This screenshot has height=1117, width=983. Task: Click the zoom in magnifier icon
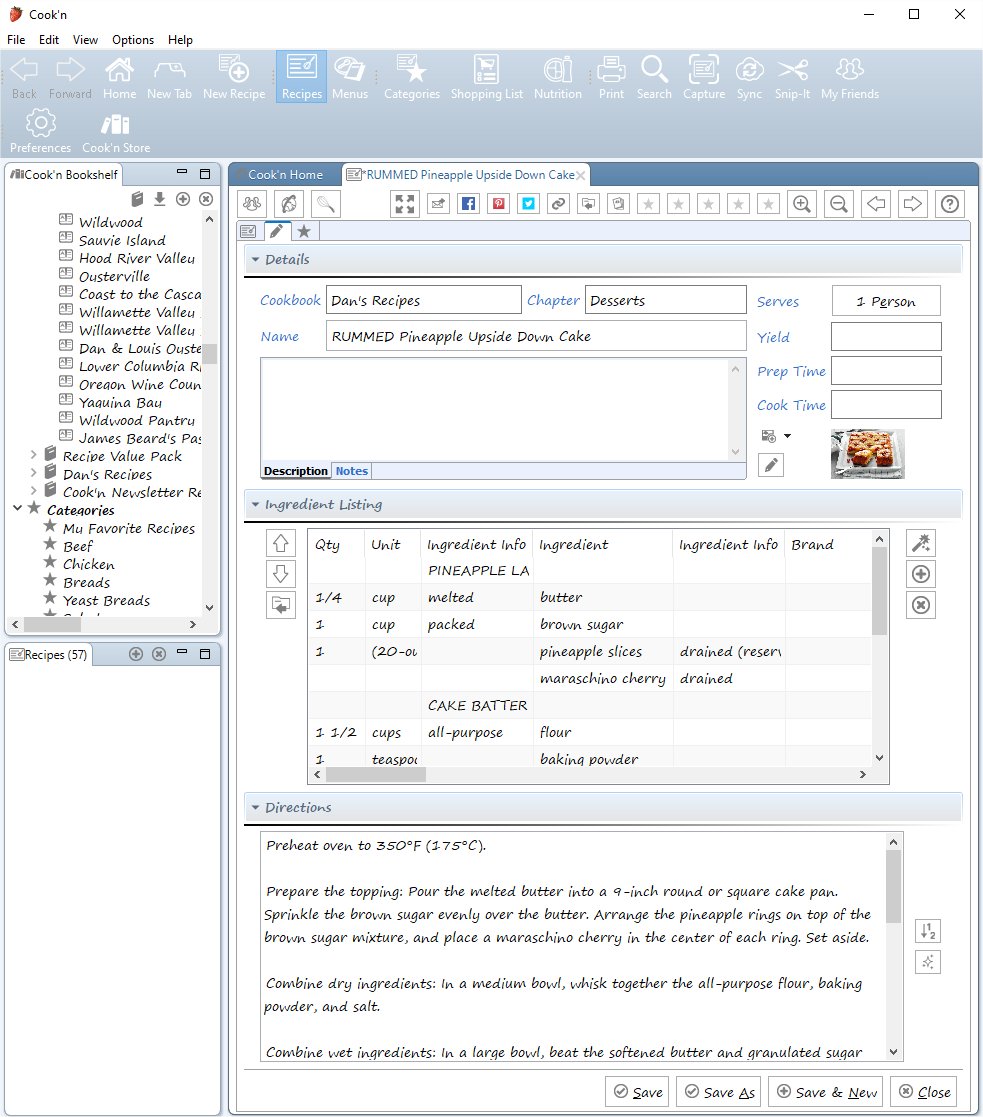coord(801,204)
